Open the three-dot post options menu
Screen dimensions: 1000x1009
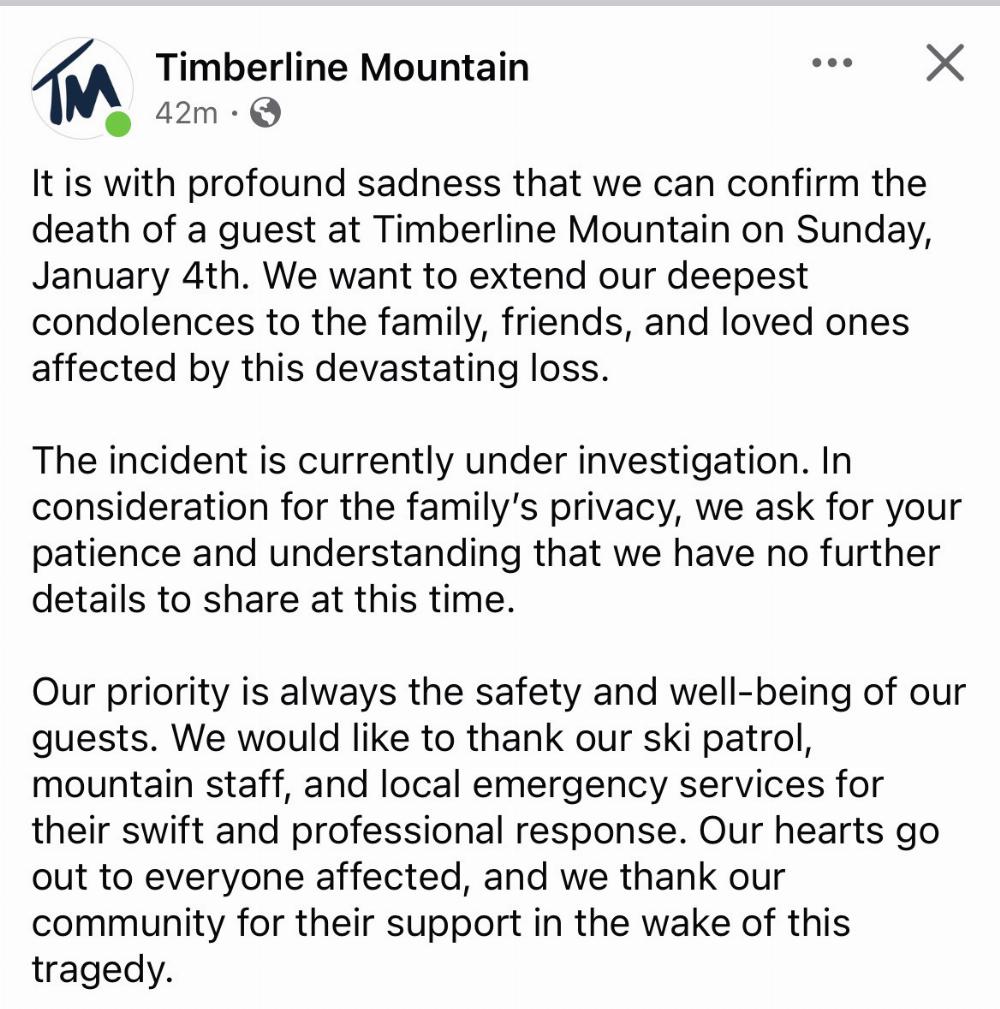point(830,64)
